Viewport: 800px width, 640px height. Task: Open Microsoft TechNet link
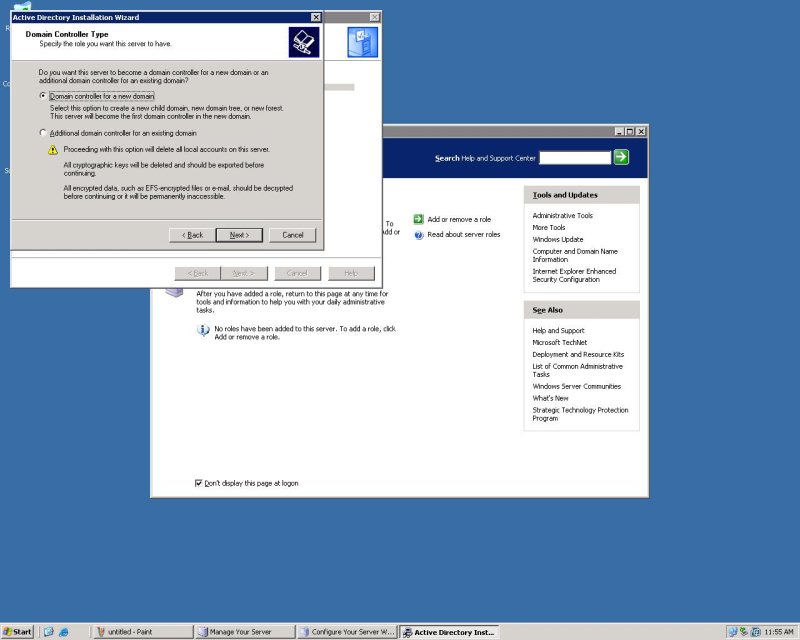560,342
